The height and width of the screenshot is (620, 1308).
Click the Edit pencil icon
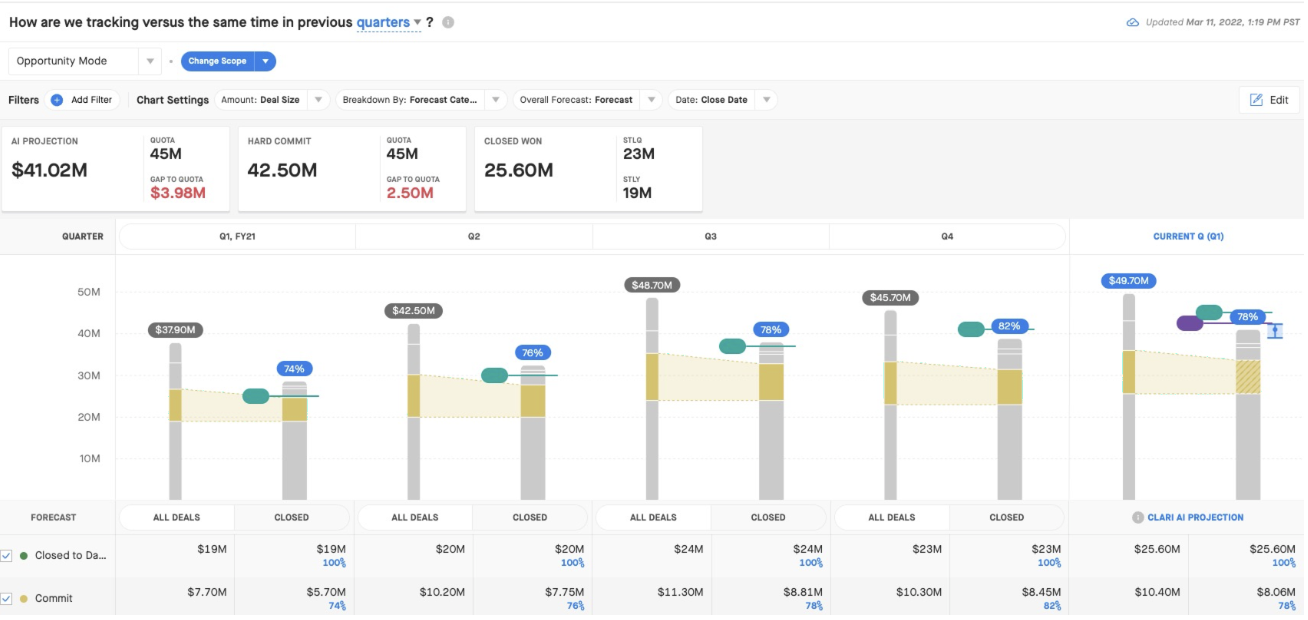click(1256, 100)
